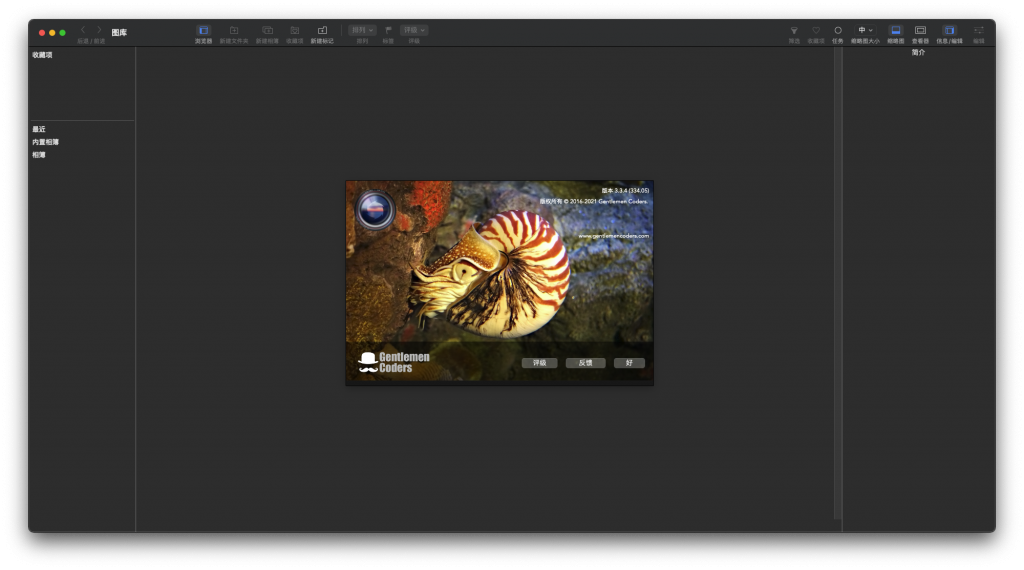
Task: Click the 新建标记 new marker icon
Action: 322,31
